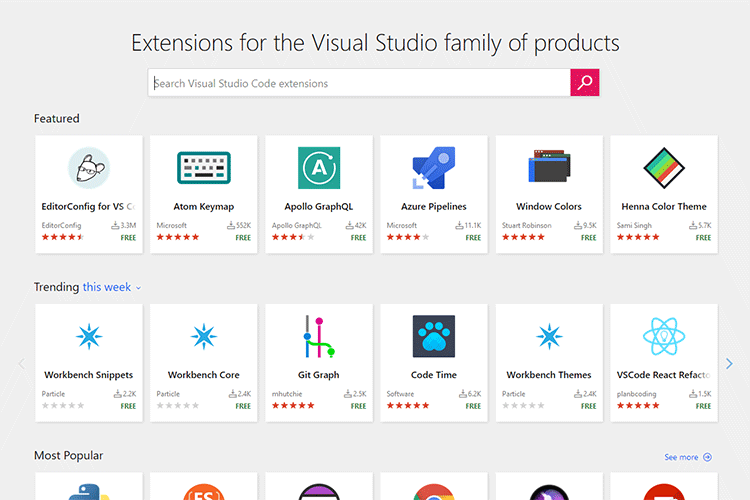Open the Workbench Snippets title link
The width and height of the screenshot is (750, 500).
[89, 375]
